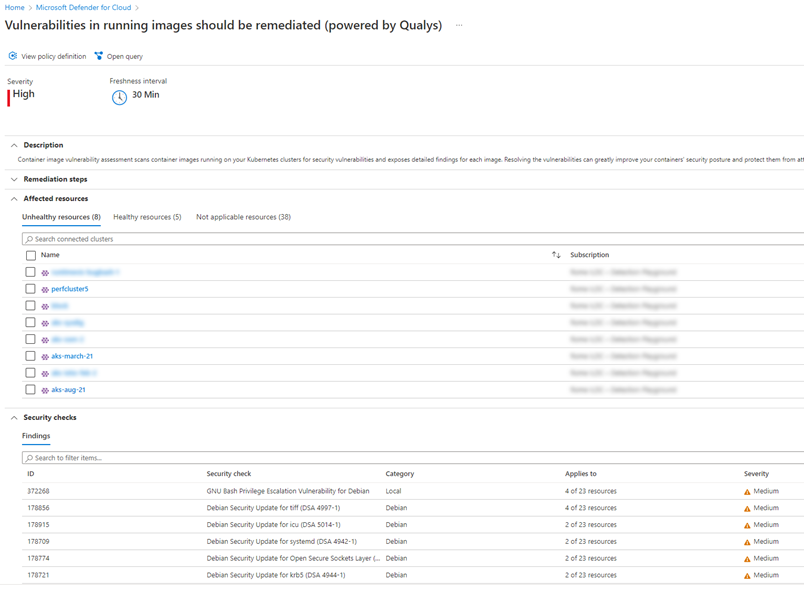Check the box for perfcluster5
The height and width of the screenshot is (591, 804).
pos(31,289)
